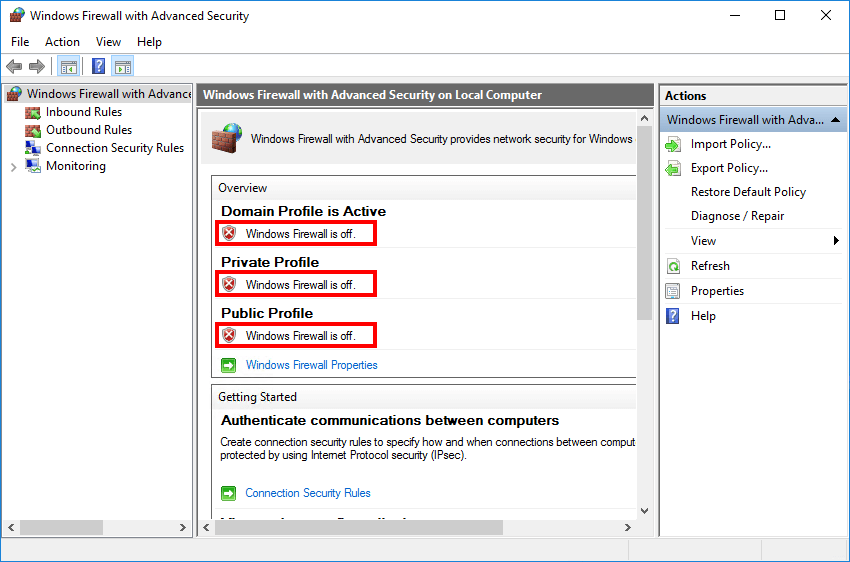Open the View menu in menu bar
850x562 pixels.
point(108,42)
